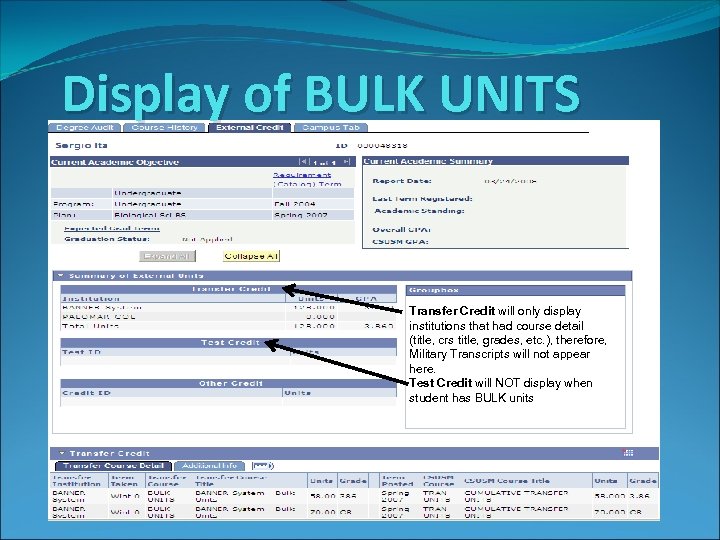
Task: Go to the first Academic Objective record
Action: coord(303,161)
